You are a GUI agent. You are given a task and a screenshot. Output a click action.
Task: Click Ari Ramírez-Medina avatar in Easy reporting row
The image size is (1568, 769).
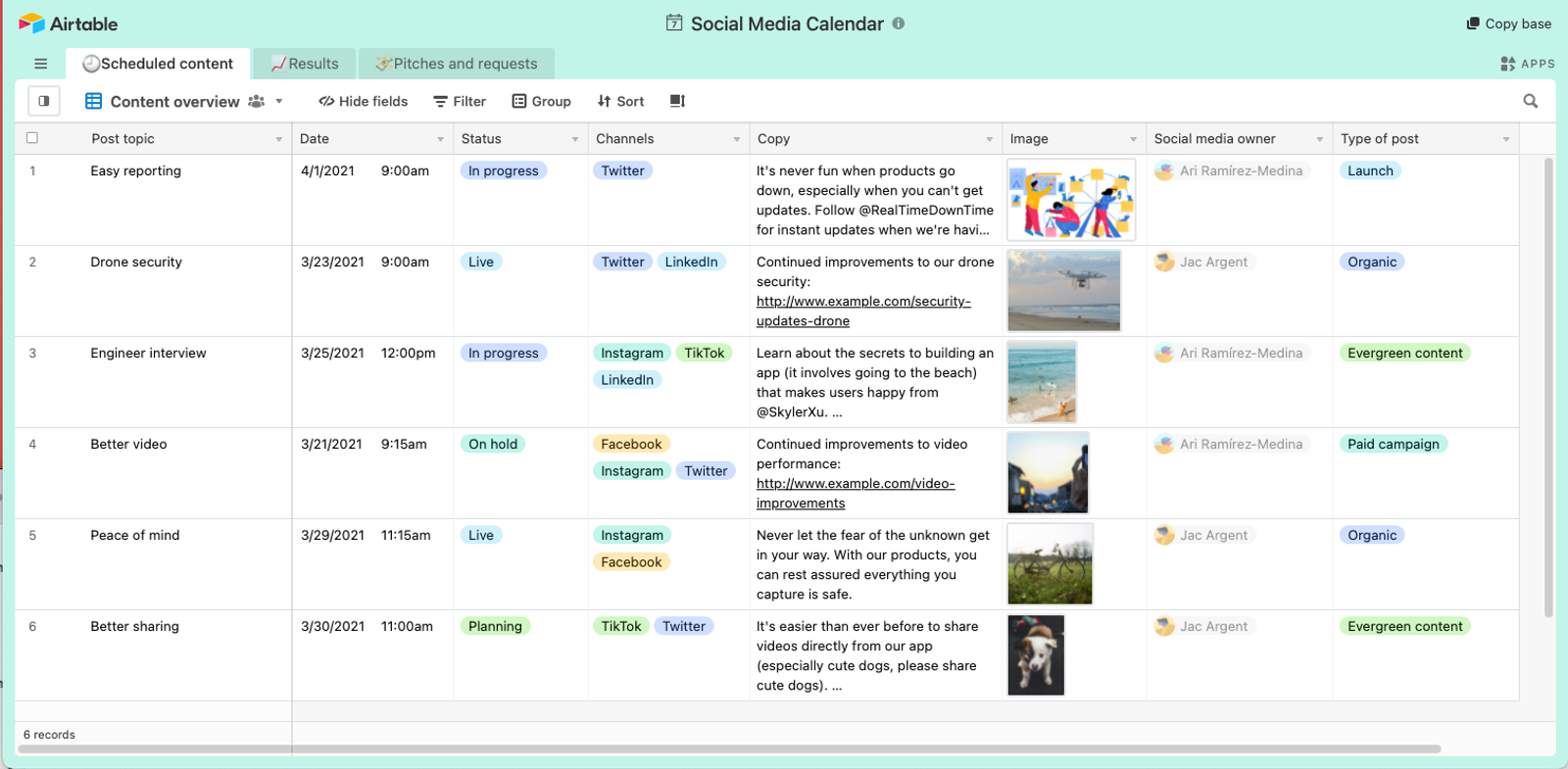point(1164,170)
